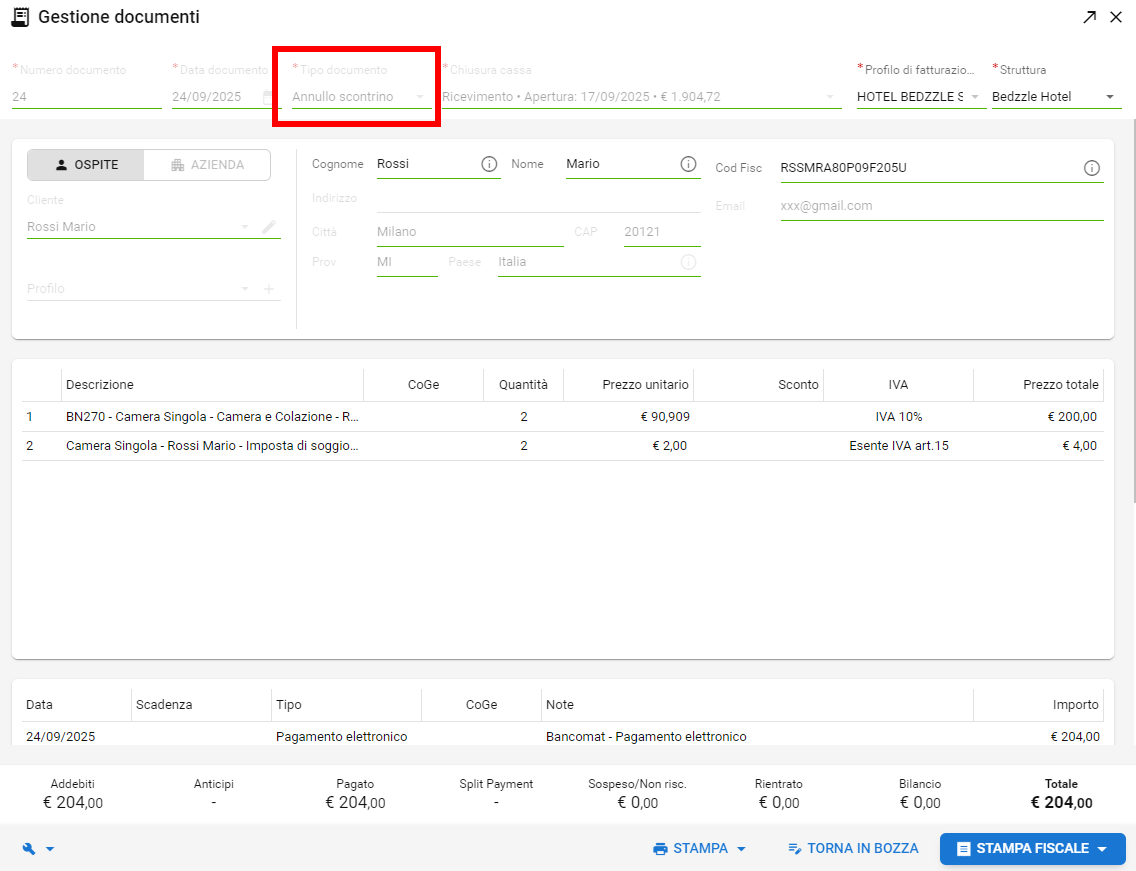Open the calendar icon for Data documento
Screen dimensions: 1136x871
tap(267, 97)
